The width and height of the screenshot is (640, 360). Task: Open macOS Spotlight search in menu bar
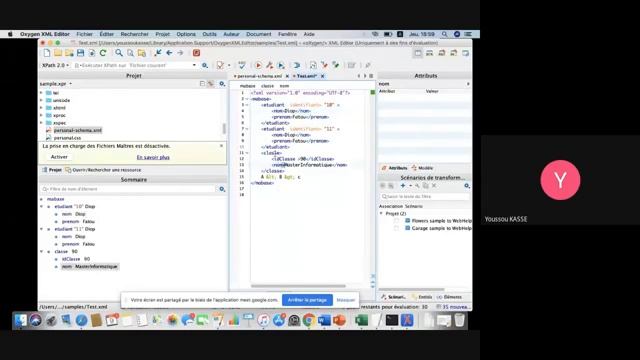click(444, 34)
